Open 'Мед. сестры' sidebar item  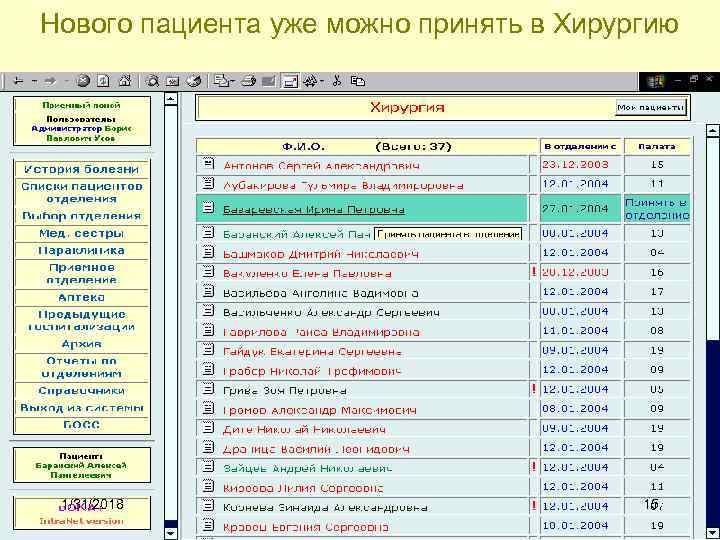click(81, 233)
